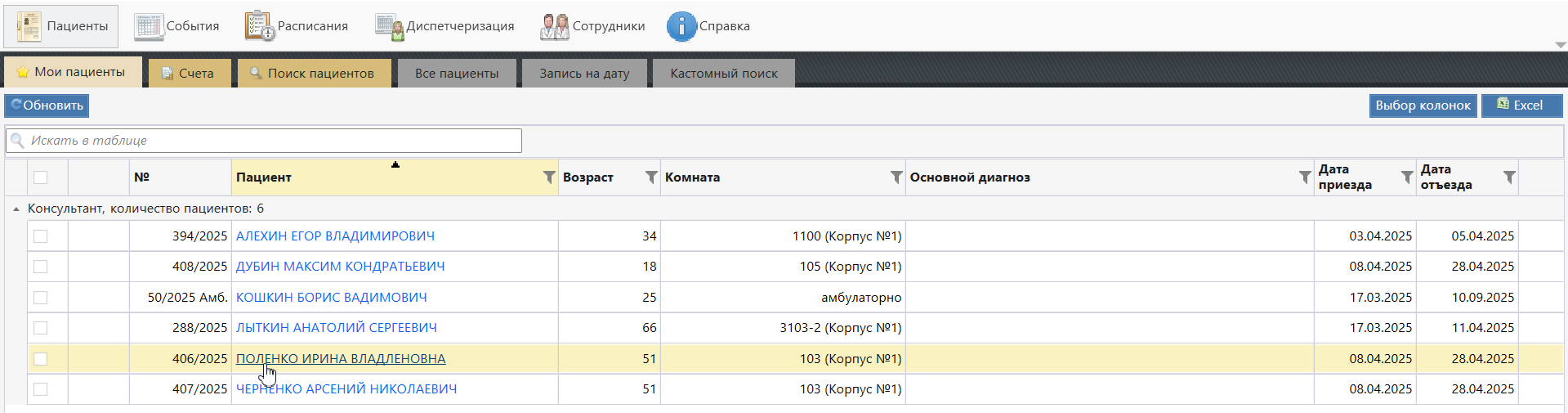Switch to the Счета tab
The image size is (1568, 413).
tap(190, 73)
